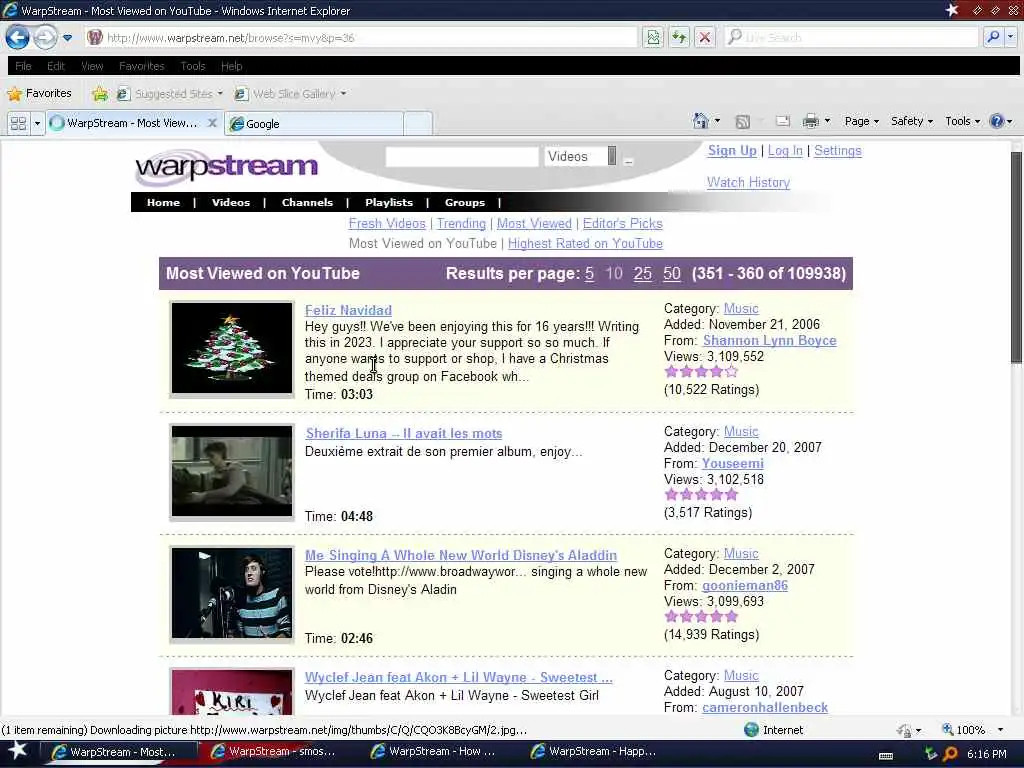Screen dimensions: 1024x768
Task: Open the command bar Tools dropdown
Action: pyautogui.click(x=963, y=121)
